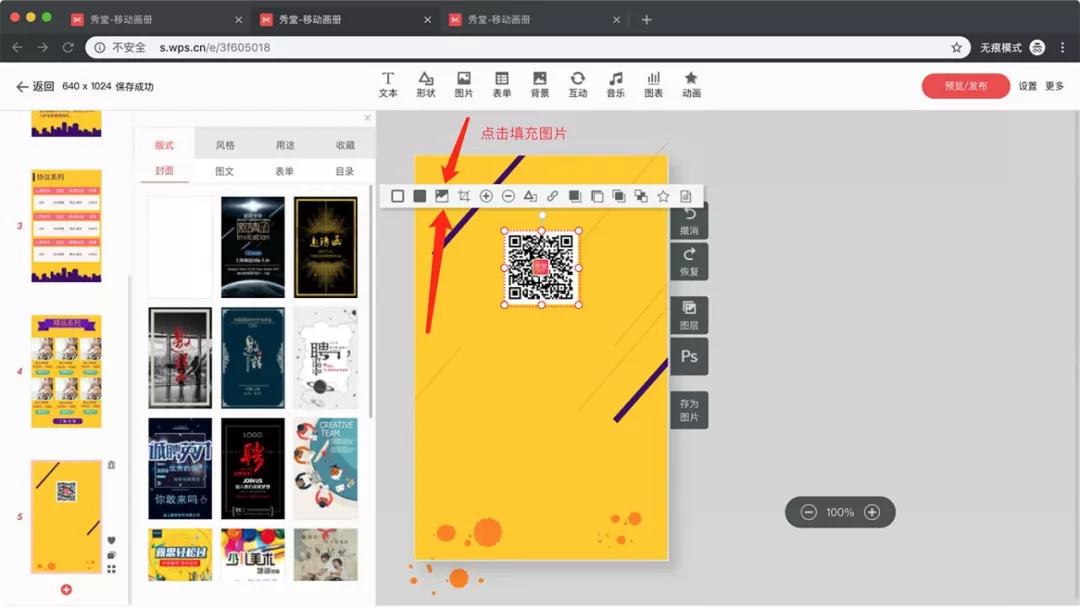
Task: Select the solid fill square icon in floating toolbar
Action: (x=419, y=196)
